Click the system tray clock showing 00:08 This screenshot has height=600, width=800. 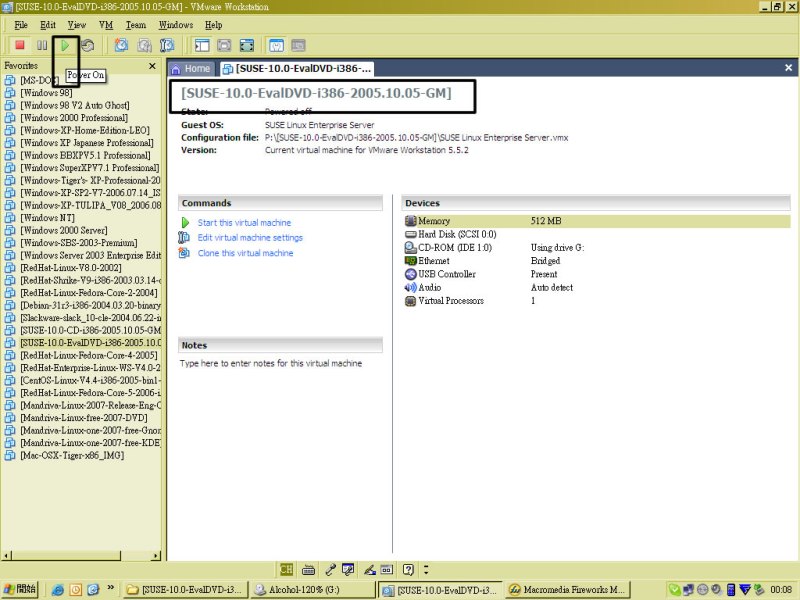tap(781, 590)
